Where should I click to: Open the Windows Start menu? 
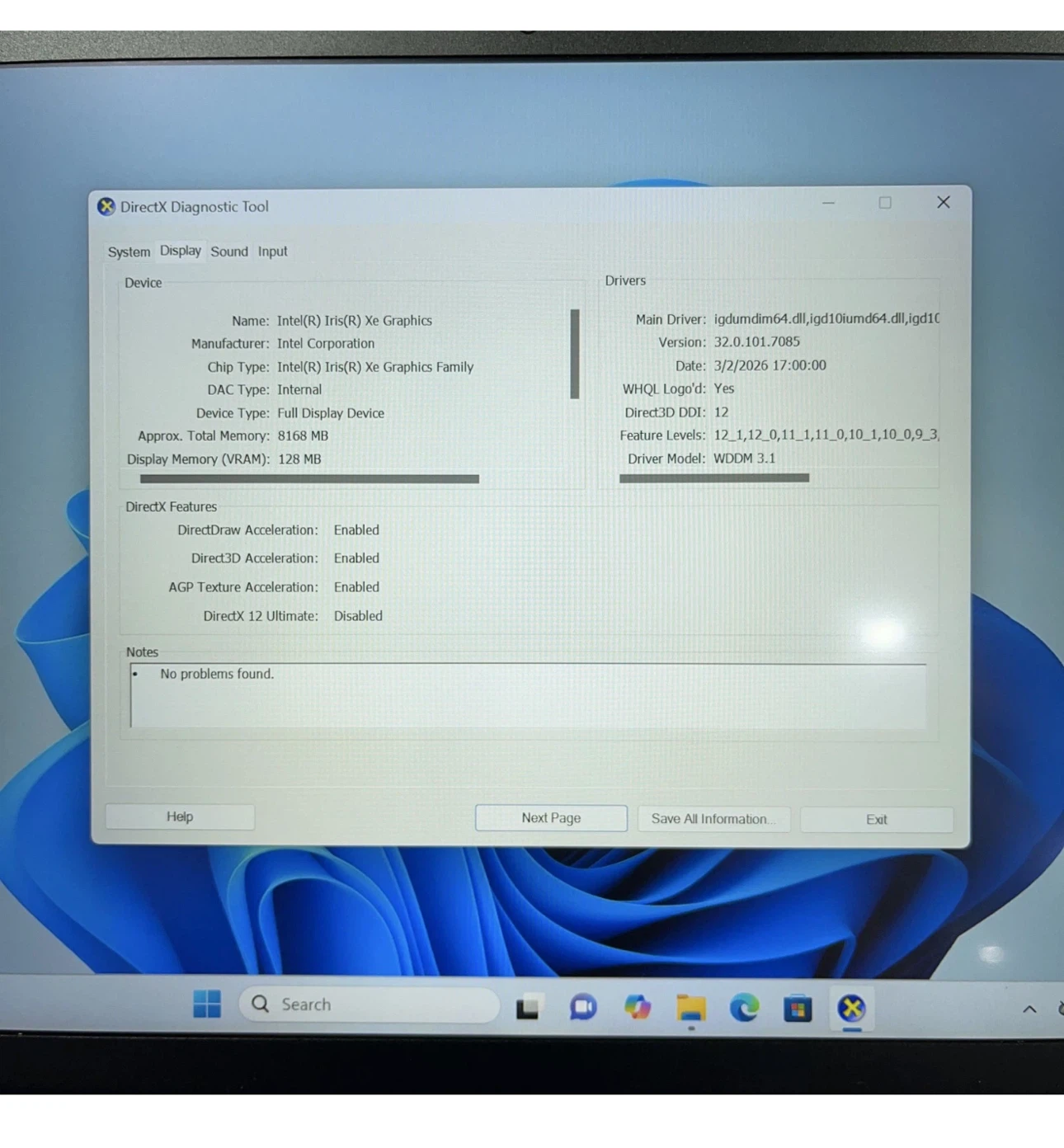[x=207, y=1004]
